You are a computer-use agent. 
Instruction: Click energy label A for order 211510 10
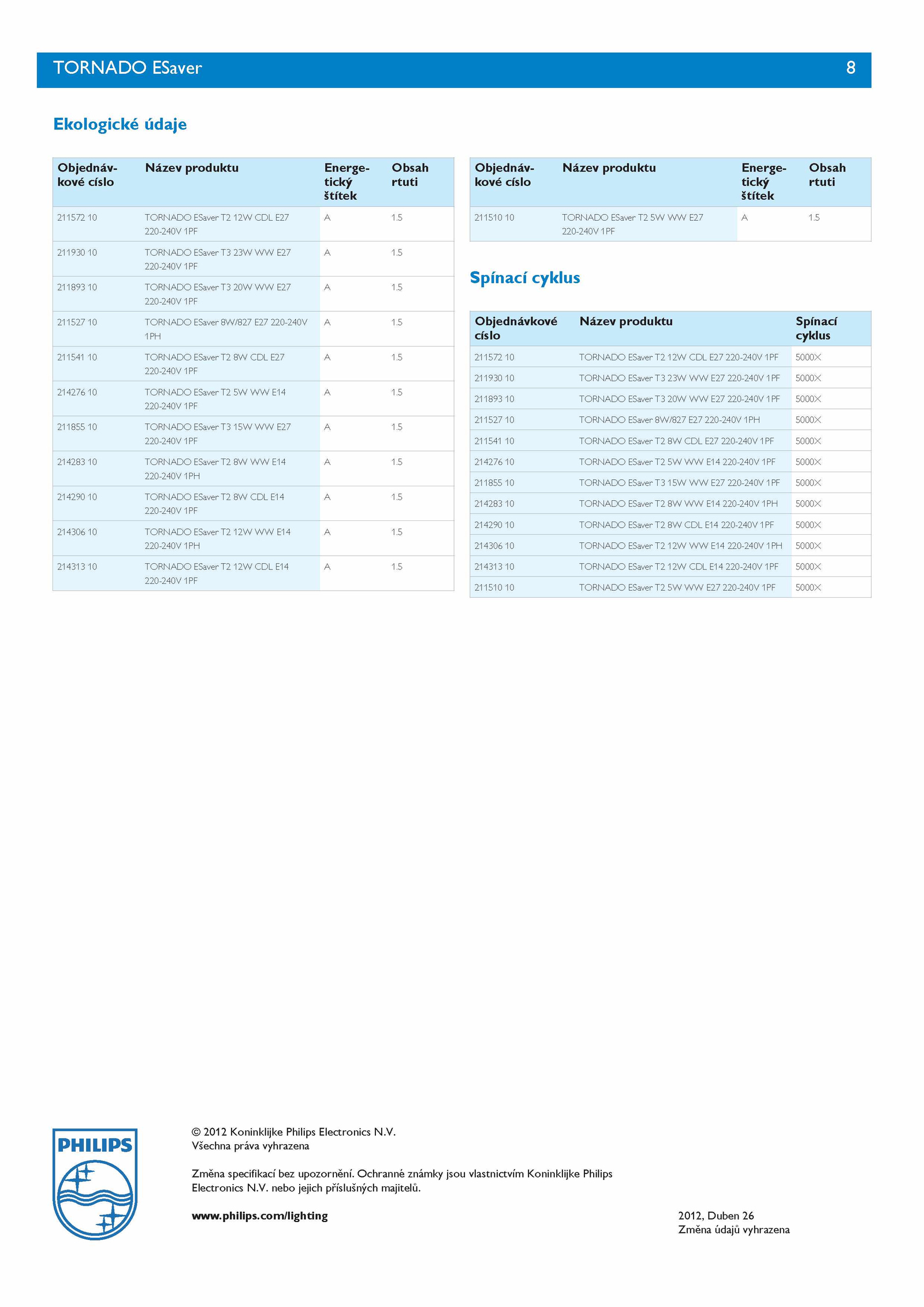(x=744, y=218)
